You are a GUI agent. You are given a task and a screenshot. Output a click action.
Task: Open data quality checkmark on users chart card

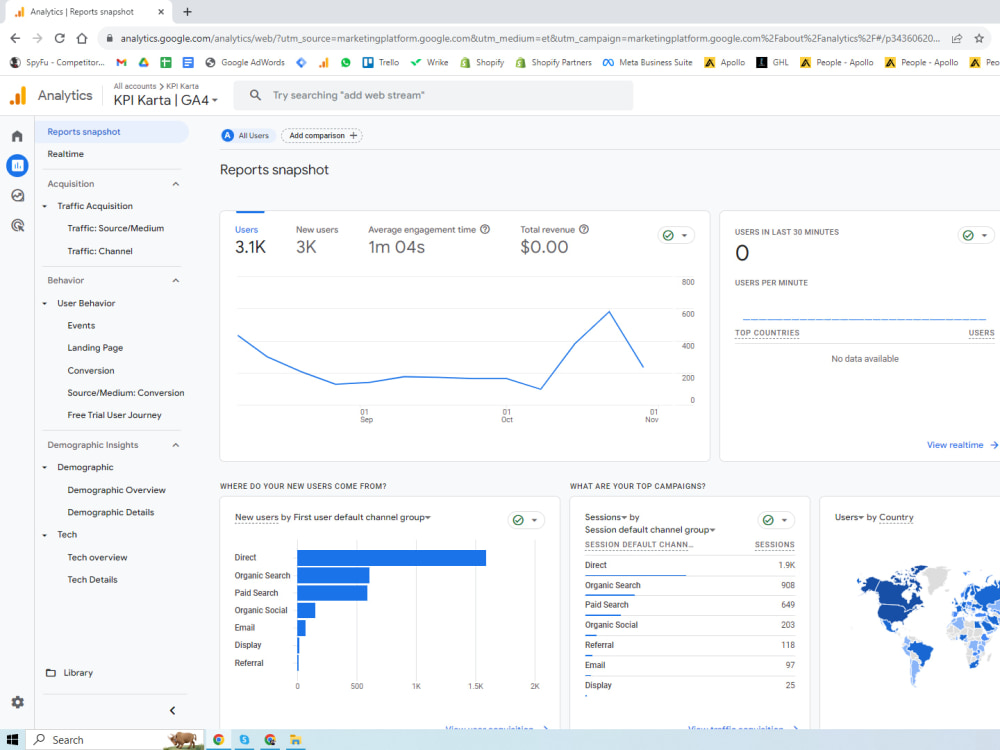coord(676,235)
